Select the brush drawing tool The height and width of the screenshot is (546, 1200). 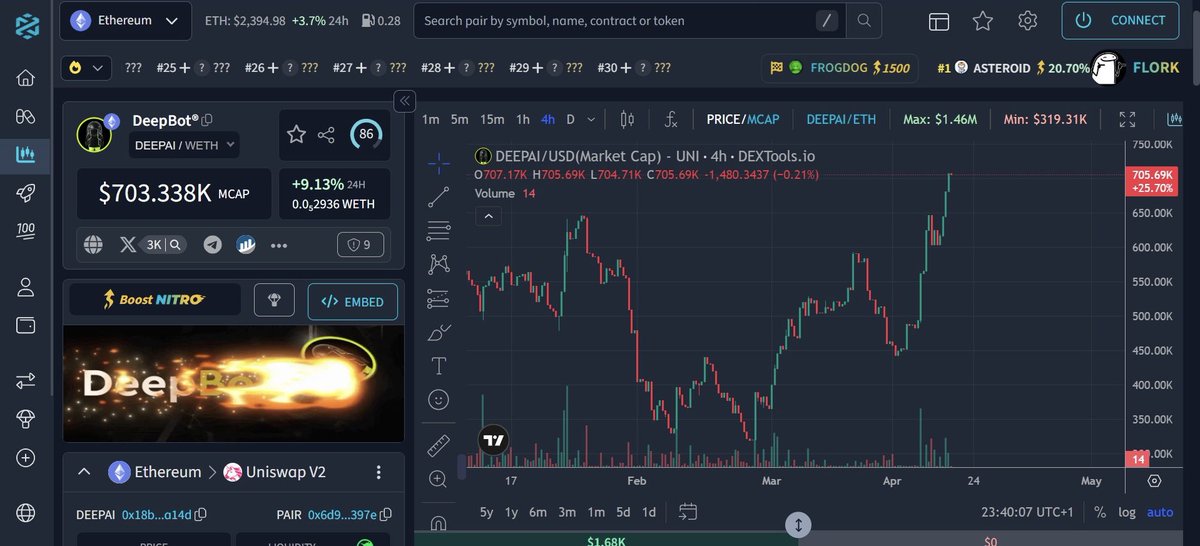click(x=438, y=332)
